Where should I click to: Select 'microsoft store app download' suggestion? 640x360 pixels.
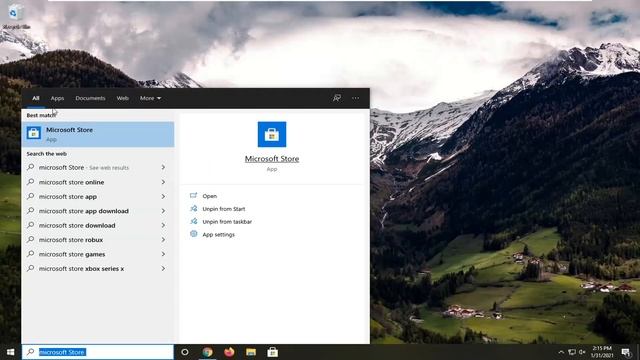[98, 211]
